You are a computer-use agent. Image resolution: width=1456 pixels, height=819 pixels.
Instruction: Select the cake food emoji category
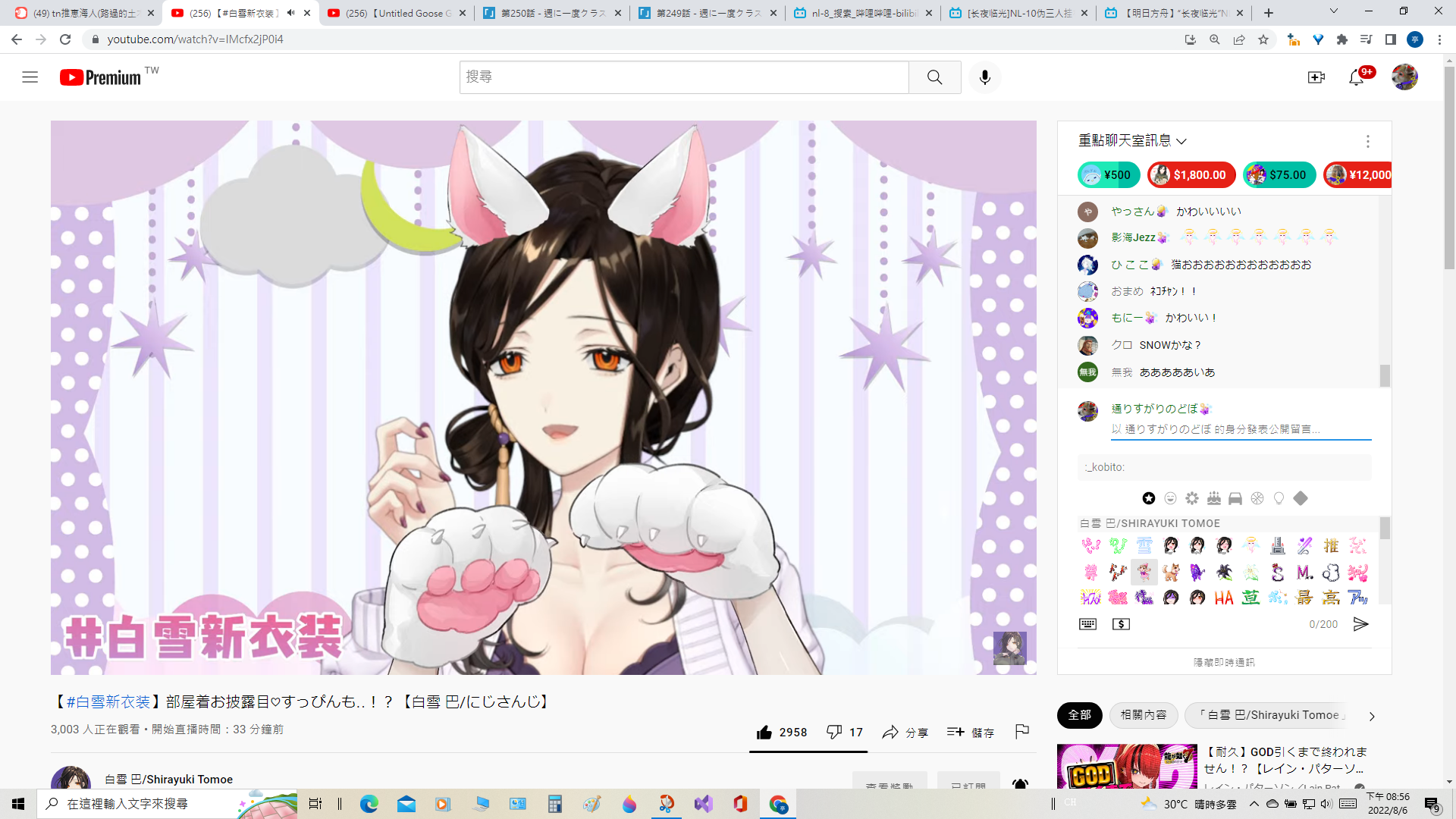point(1214,498)
